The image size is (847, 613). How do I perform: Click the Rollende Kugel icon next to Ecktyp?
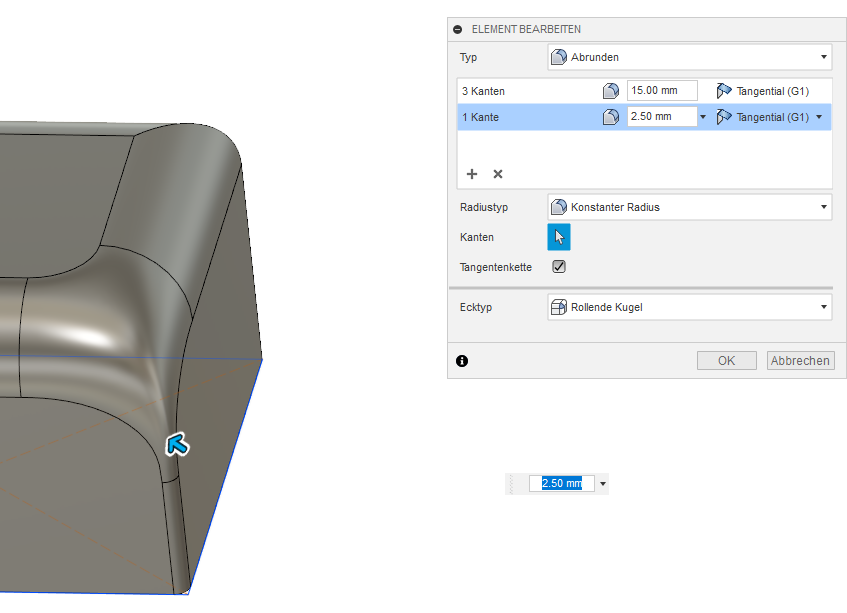pos(557,307)
